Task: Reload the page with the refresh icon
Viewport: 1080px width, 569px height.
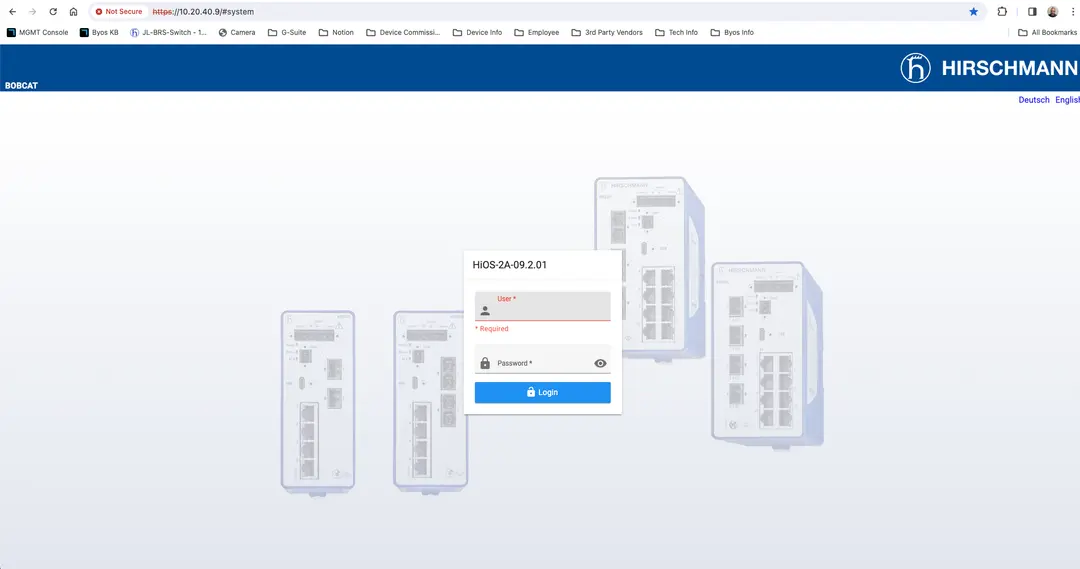Action: coord(53,12)
